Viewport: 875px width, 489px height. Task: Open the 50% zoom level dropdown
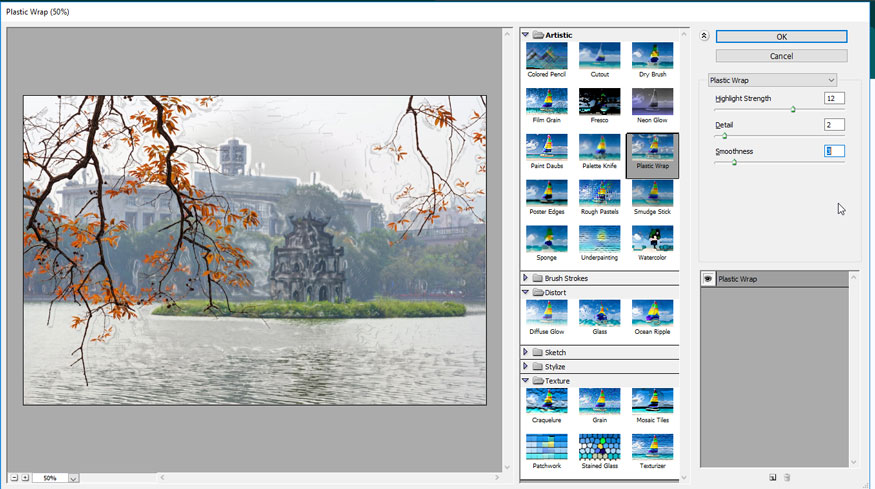coord(73,479)
